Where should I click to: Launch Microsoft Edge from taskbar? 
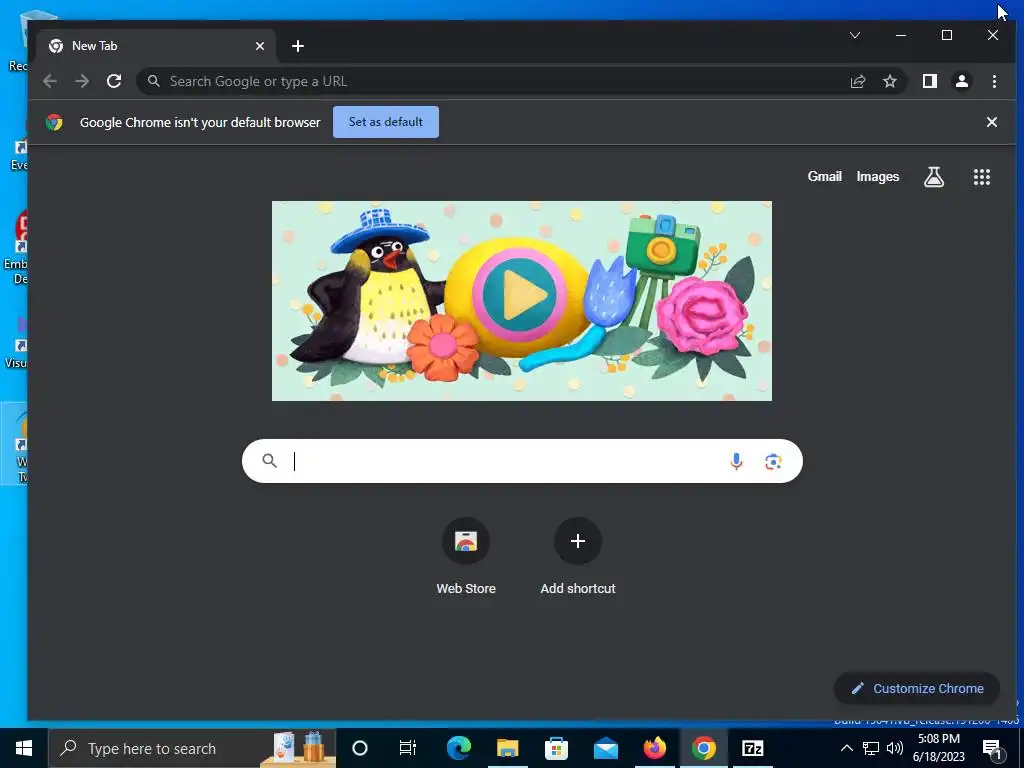458,748
